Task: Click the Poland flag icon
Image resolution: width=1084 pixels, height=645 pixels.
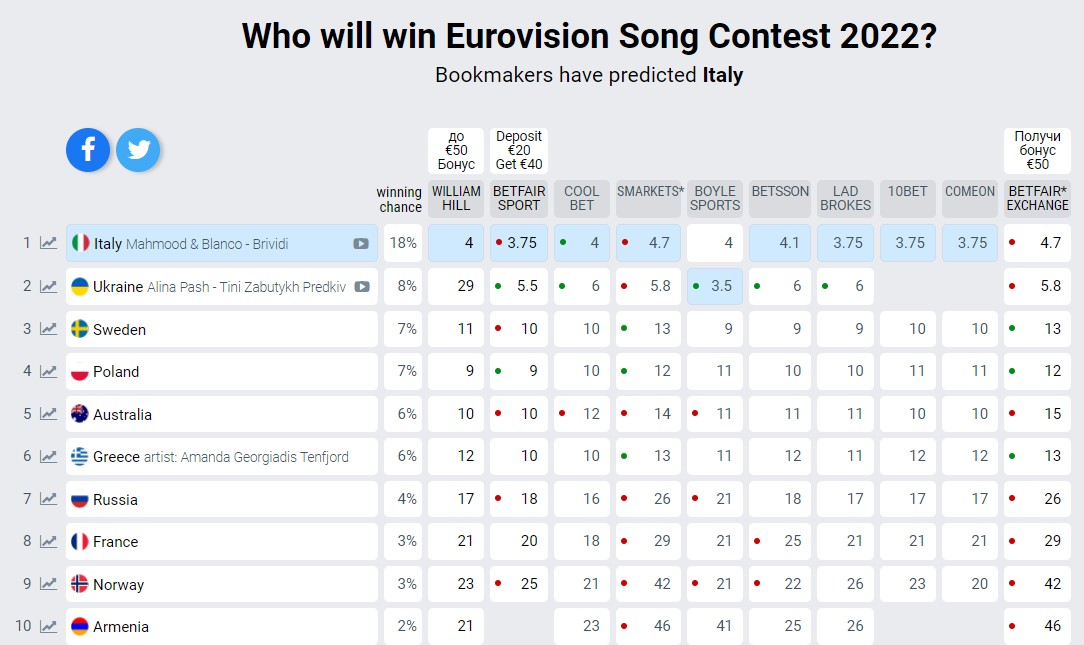Action: (80, 372)
